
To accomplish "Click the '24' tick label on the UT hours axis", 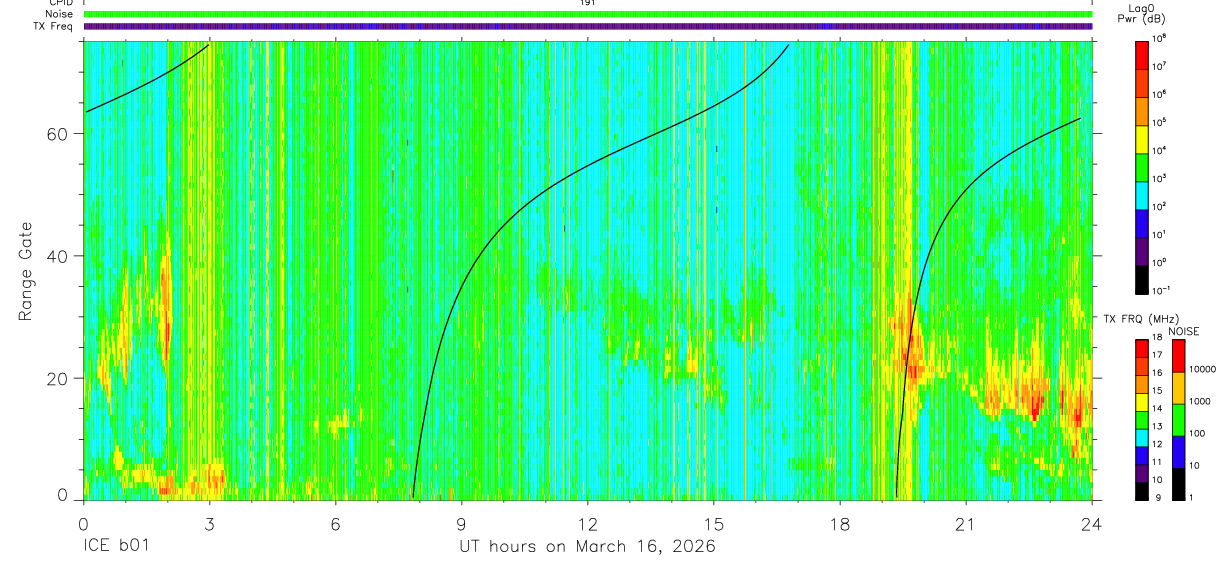I will click(1092, 523).
